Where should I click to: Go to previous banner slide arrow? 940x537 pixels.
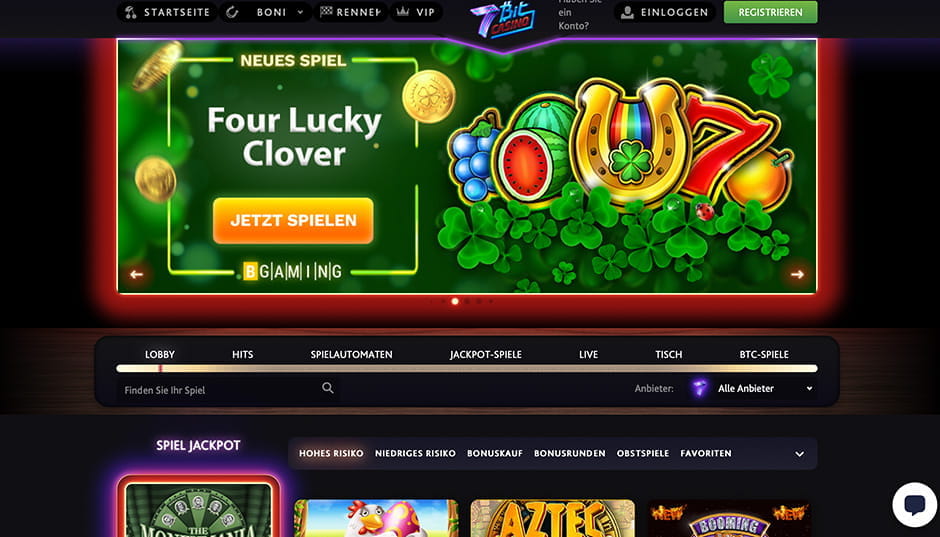[x=137, y=274]
